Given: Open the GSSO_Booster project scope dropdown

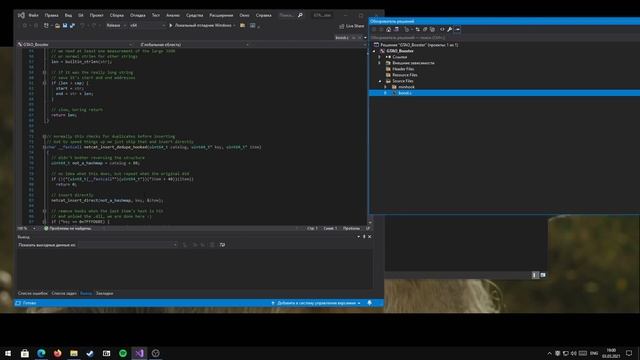Looking at the screenshot, I should (x=76, y=44).
